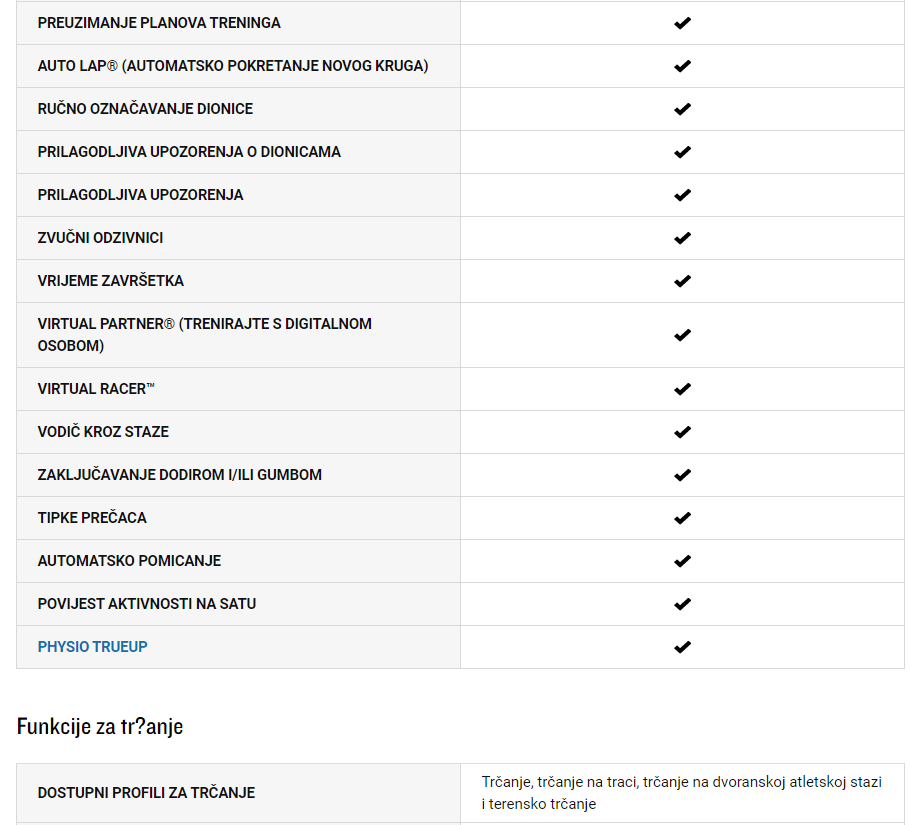The image size is (918, 825).
Task: Select the Vrijeme završetka row label
Action: (111, 281)
